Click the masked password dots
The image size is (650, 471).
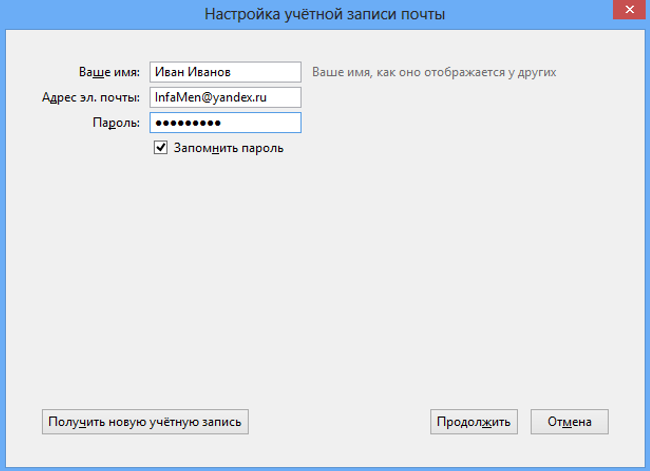click(187, 122)
